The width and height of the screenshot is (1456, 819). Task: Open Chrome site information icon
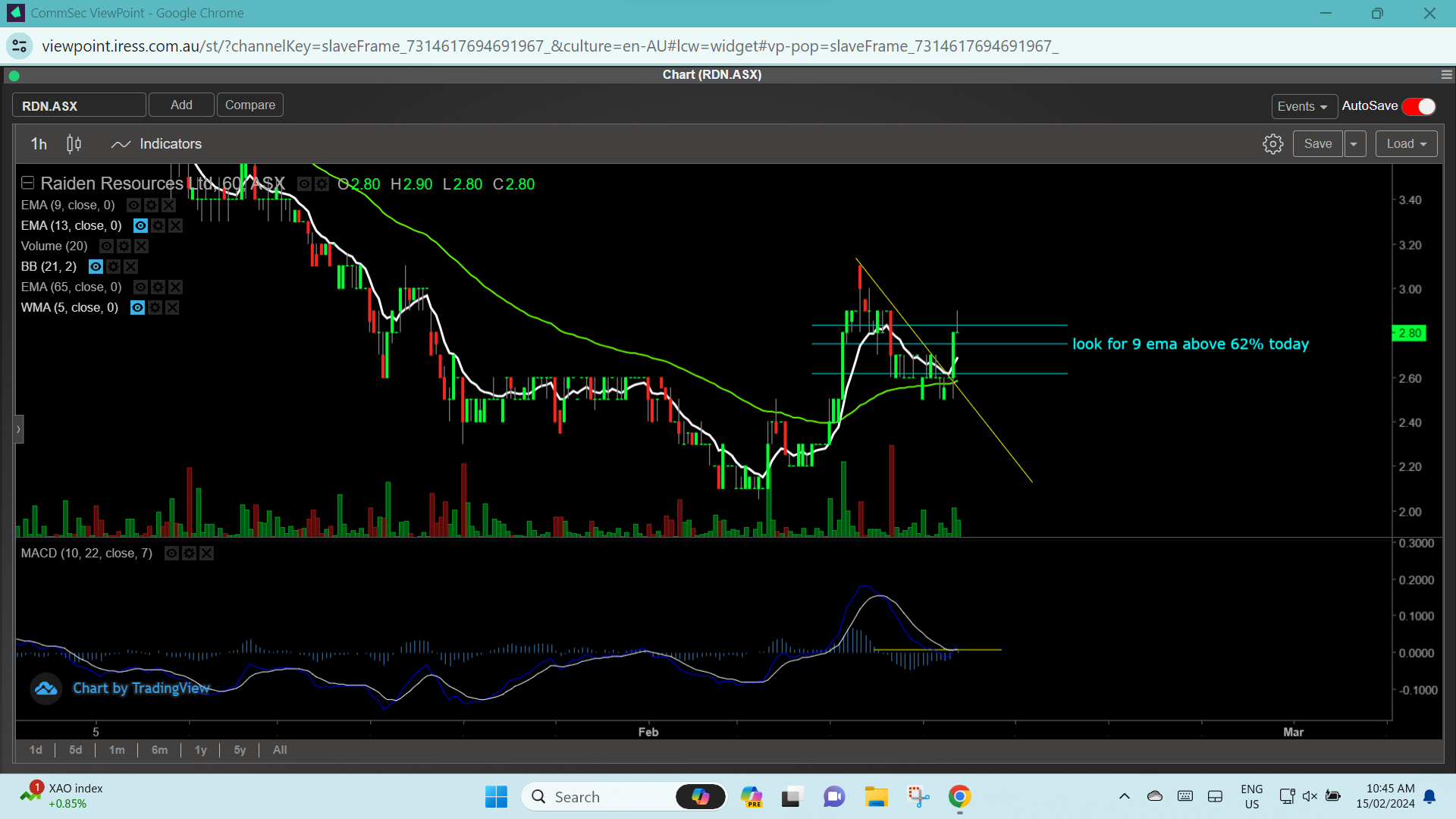pos(20,46)
